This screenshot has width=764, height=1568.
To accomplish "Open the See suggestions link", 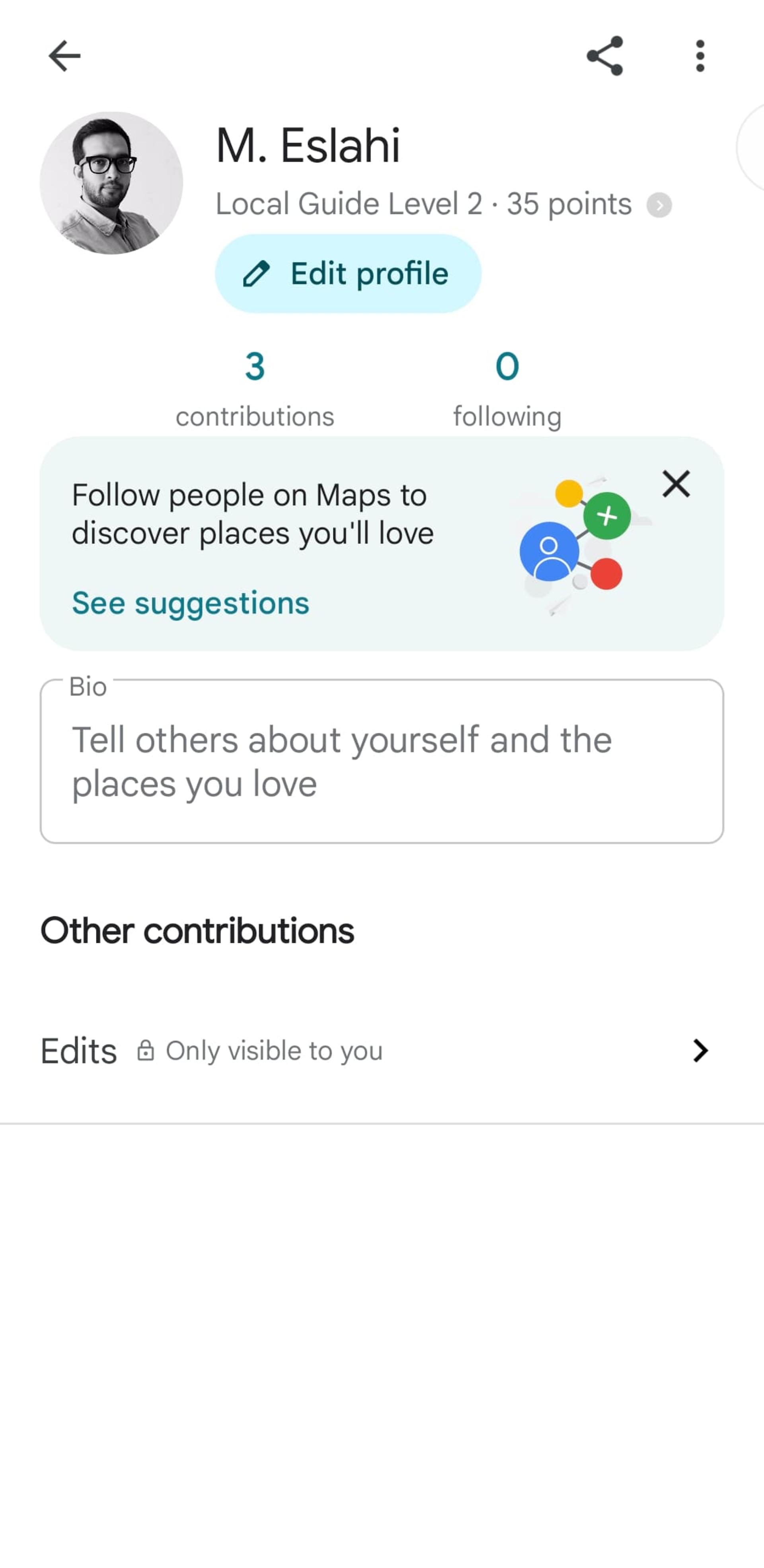I will coord(191,603).
